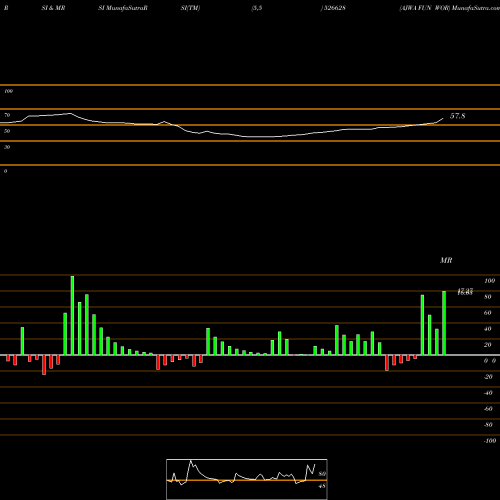Click the 30 level label on RSI axis
Image resolution: width=500 pixels, height=500 pixels.
click(x=7, y=147)
